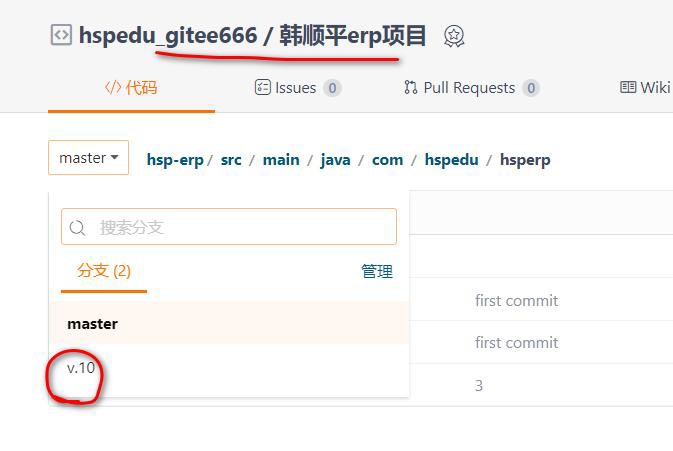Viewport: 673px width, 451px height.
Task: Click the code brackets icon in 代码 tab
Action: pyautogui.click(x=113, y=88)
